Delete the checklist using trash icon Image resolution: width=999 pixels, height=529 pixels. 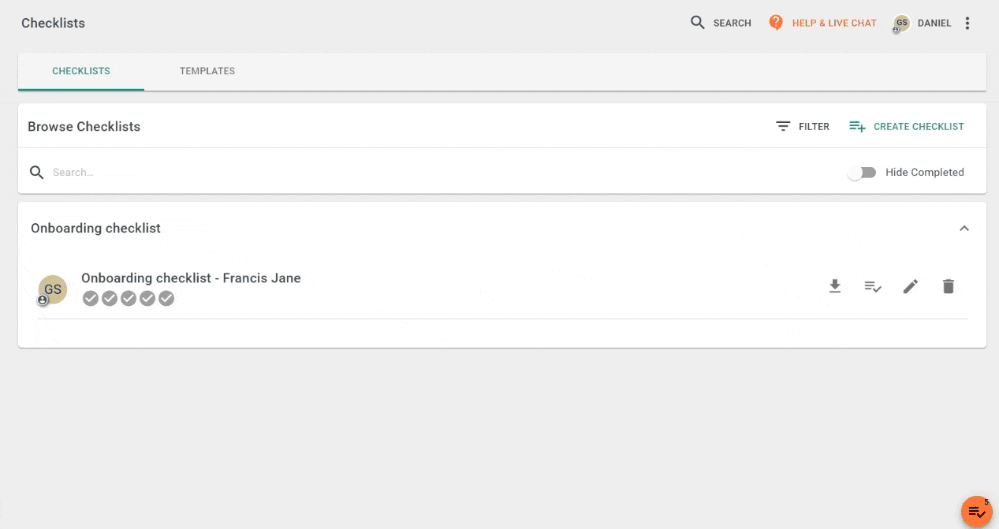pyautogui.click(x=948, y=286)
